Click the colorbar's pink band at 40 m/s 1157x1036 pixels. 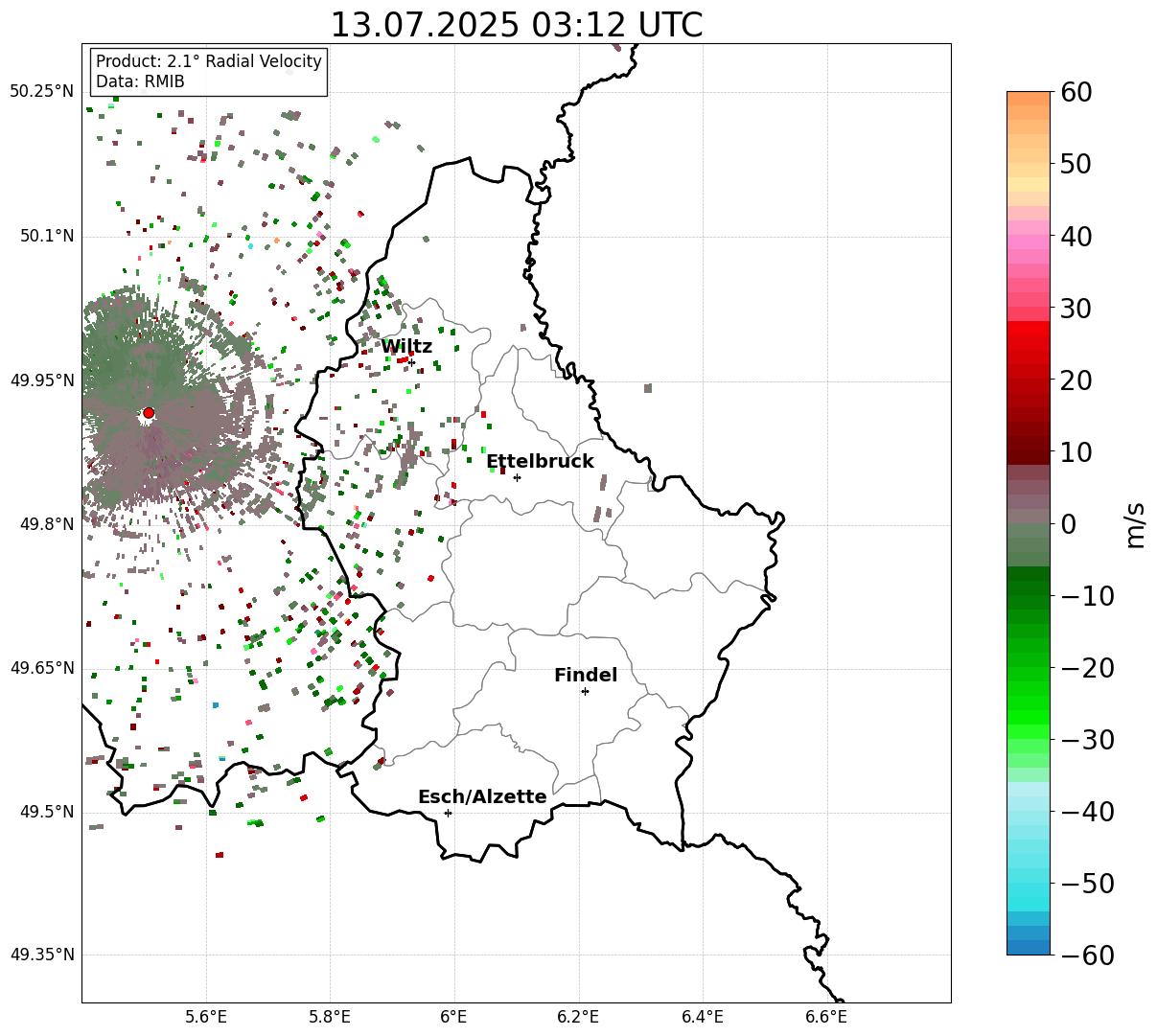pos(1029,236)
